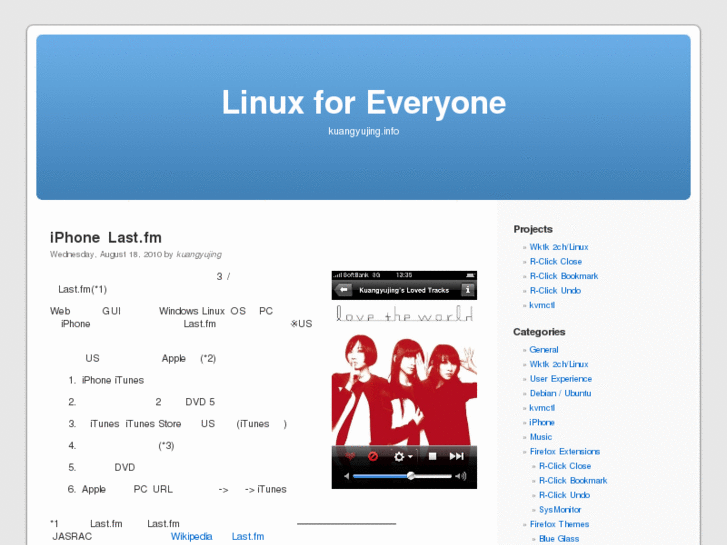Screen dimensions: 727x545
Task: Select kvmctl under Categories
Action: pos(542,408)
